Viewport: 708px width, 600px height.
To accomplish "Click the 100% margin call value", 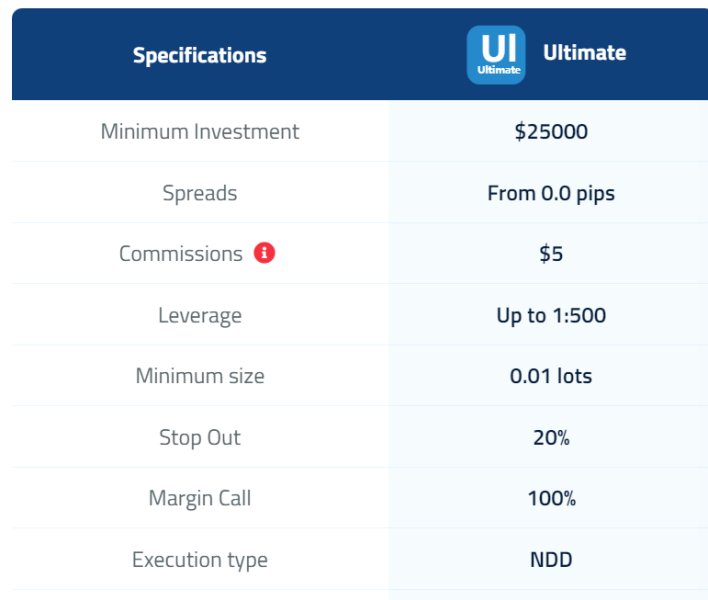I will [x=551, y=499].
